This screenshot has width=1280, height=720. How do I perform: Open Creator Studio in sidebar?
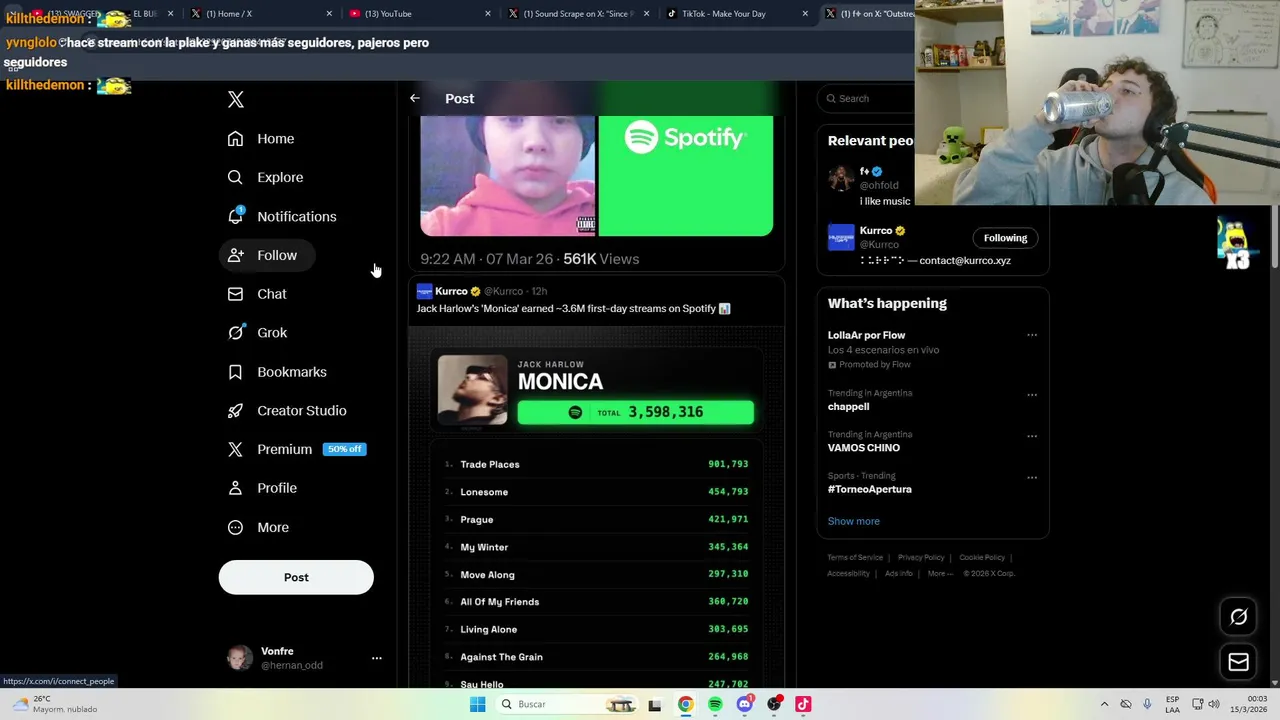point(288,411)
